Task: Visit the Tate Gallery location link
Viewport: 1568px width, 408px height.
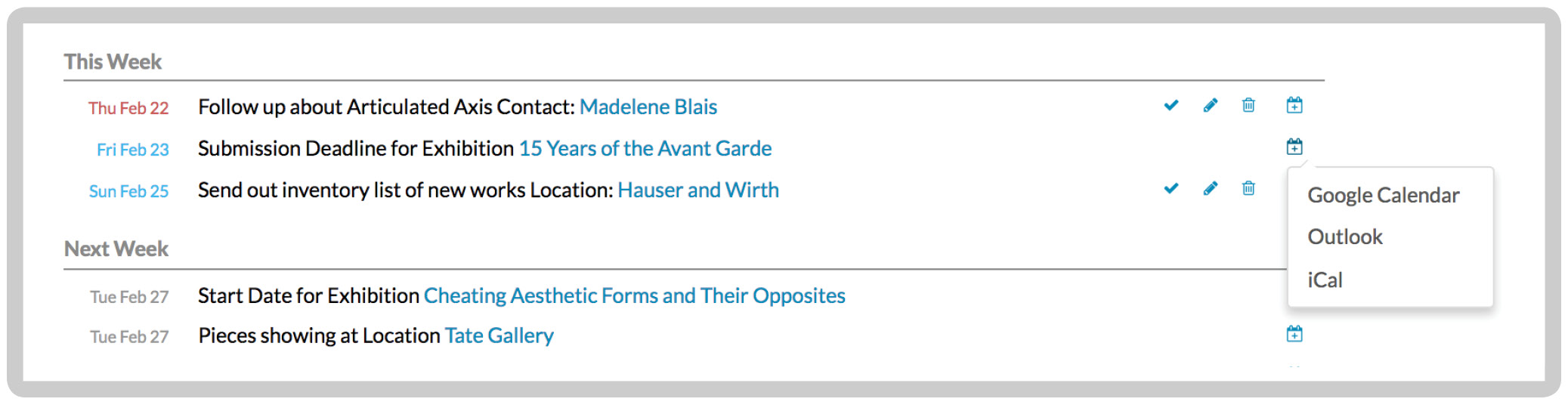Action: pos(499,335)
